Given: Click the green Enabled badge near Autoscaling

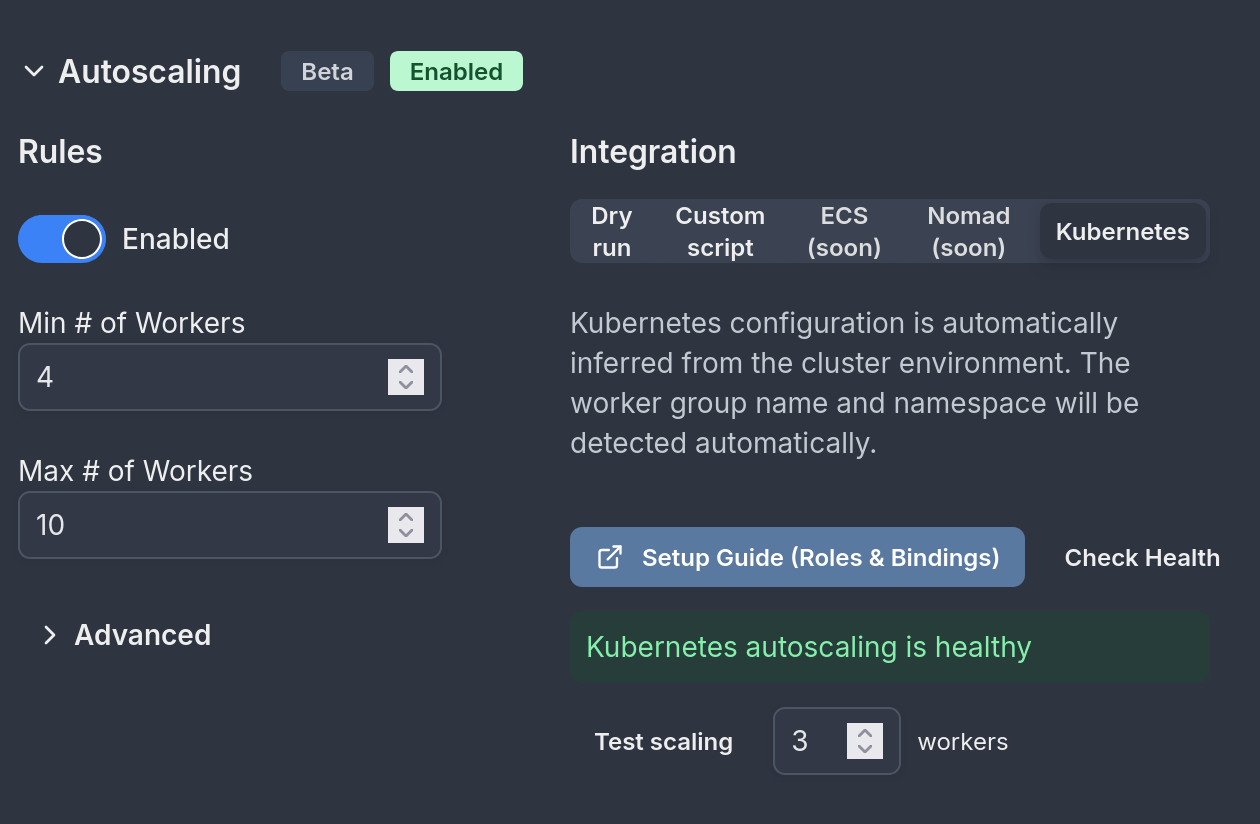Looking at the screenshot, I should point(456,71).
